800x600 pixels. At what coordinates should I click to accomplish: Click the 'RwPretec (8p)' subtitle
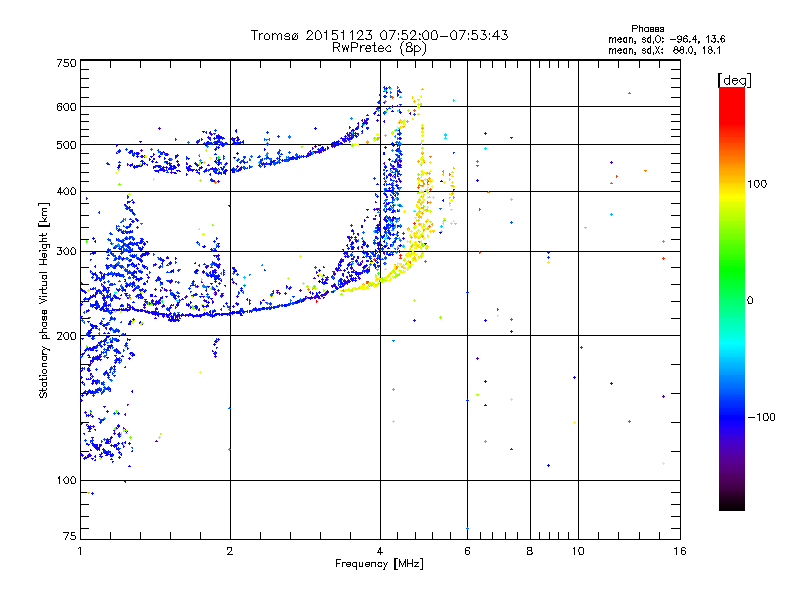tap(379, 48)
